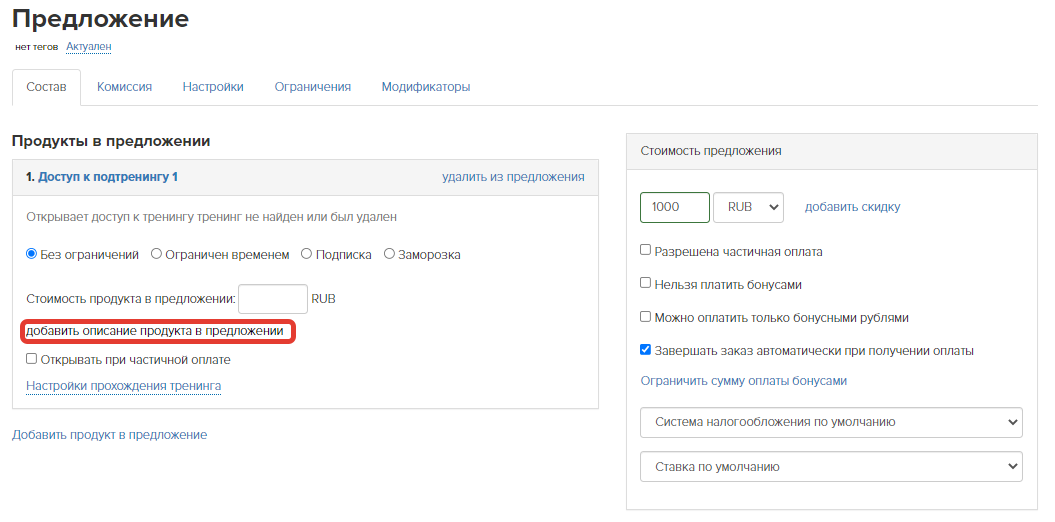Screen dimensions: 1055x522
Task: Open the RUB currency dropdown
Action: (748, 207)
